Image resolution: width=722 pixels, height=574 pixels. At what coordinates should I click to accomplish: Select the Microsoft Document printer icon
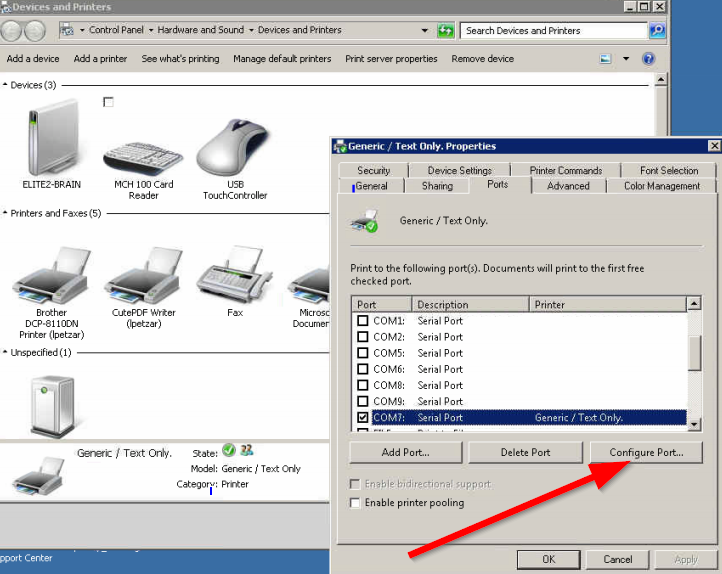coord(309,285)
